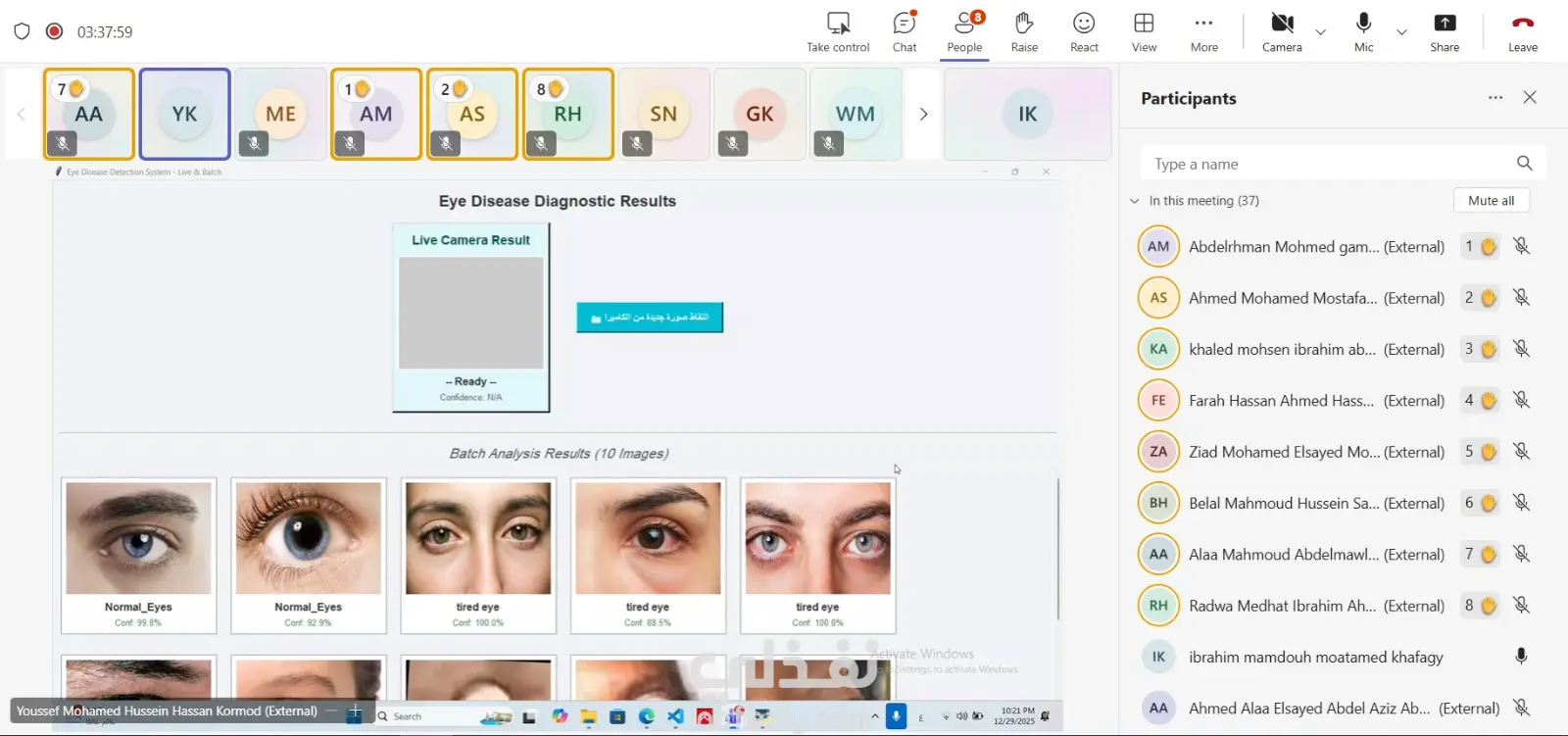Open the React emoji menu
The height and width of the screenshot is (736, 1568).
[1084, 32]
